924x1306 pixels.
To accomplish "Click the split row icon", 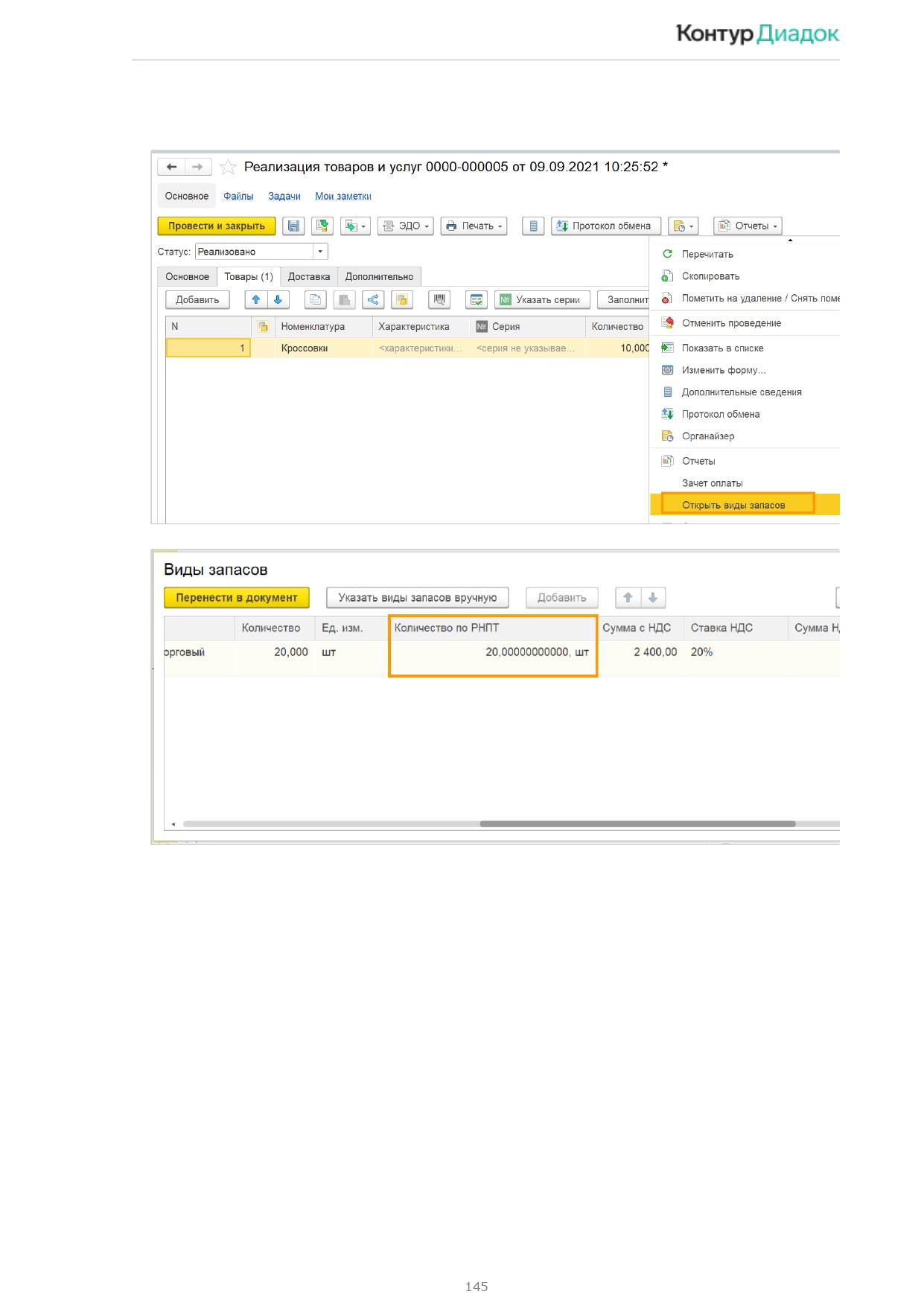I will coord(373,299).
